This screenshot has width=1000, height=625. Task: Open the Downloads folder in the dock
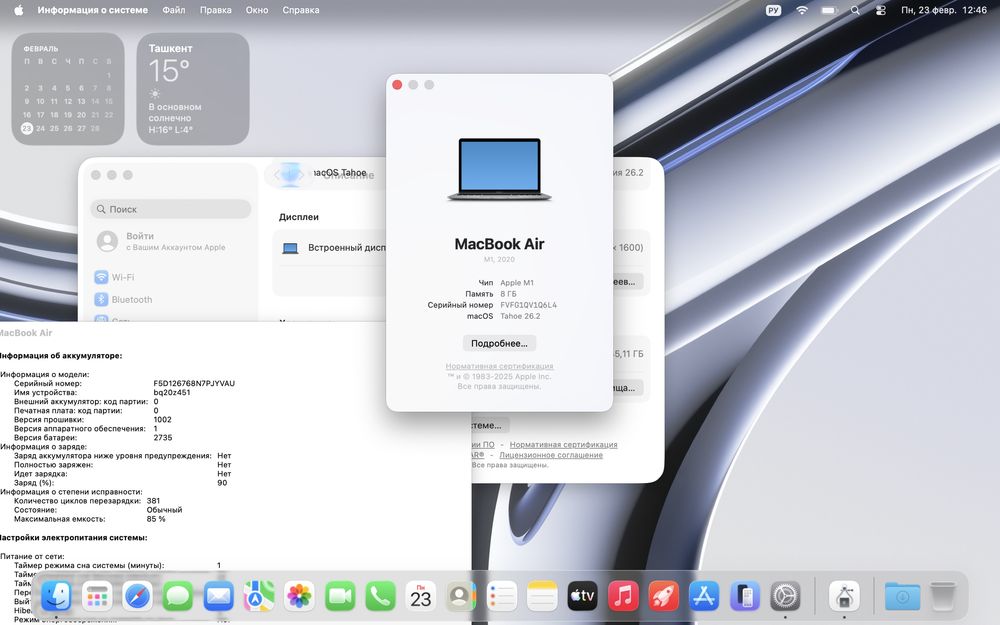902,597
